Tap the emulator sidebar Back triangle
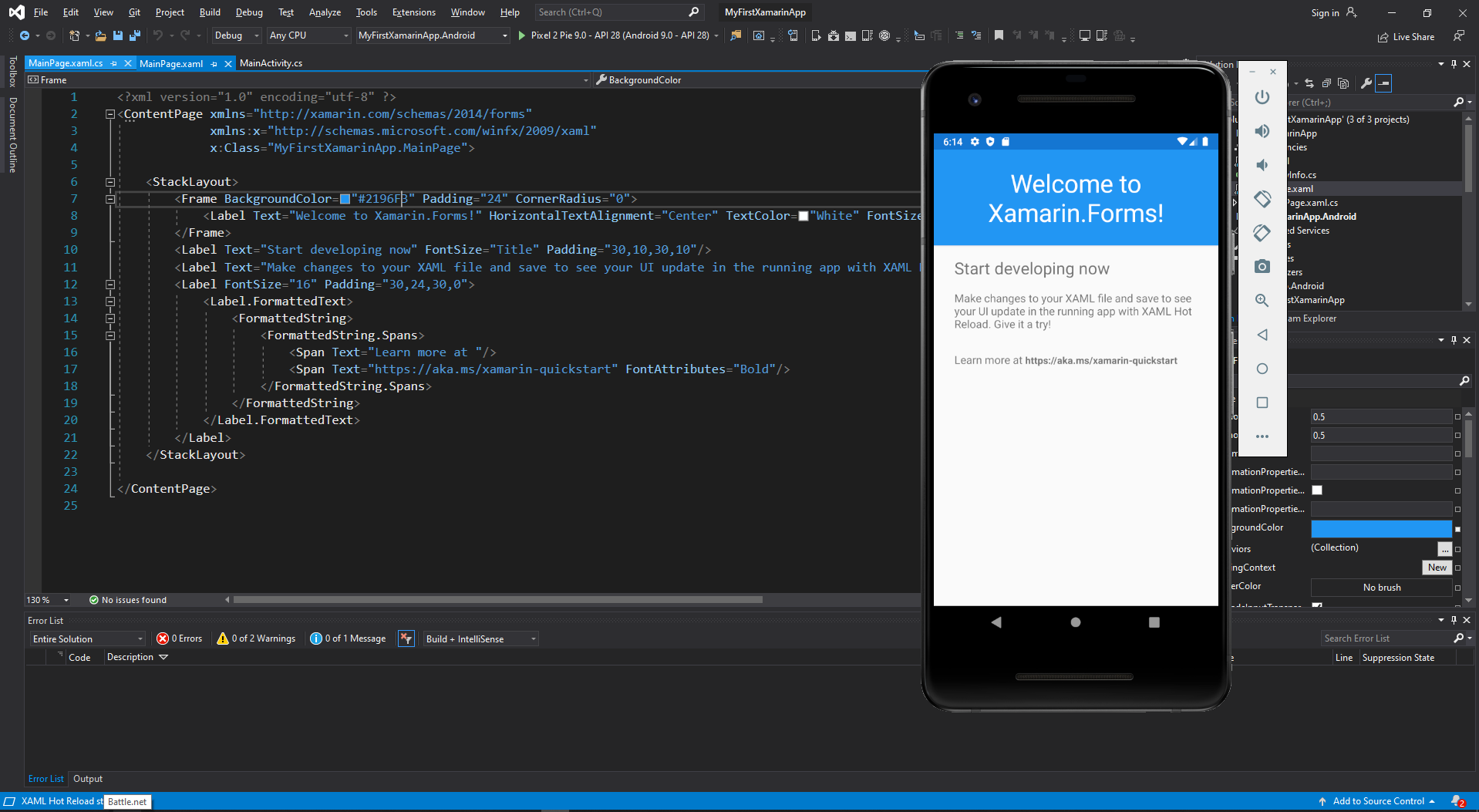 click(1262, 335)
